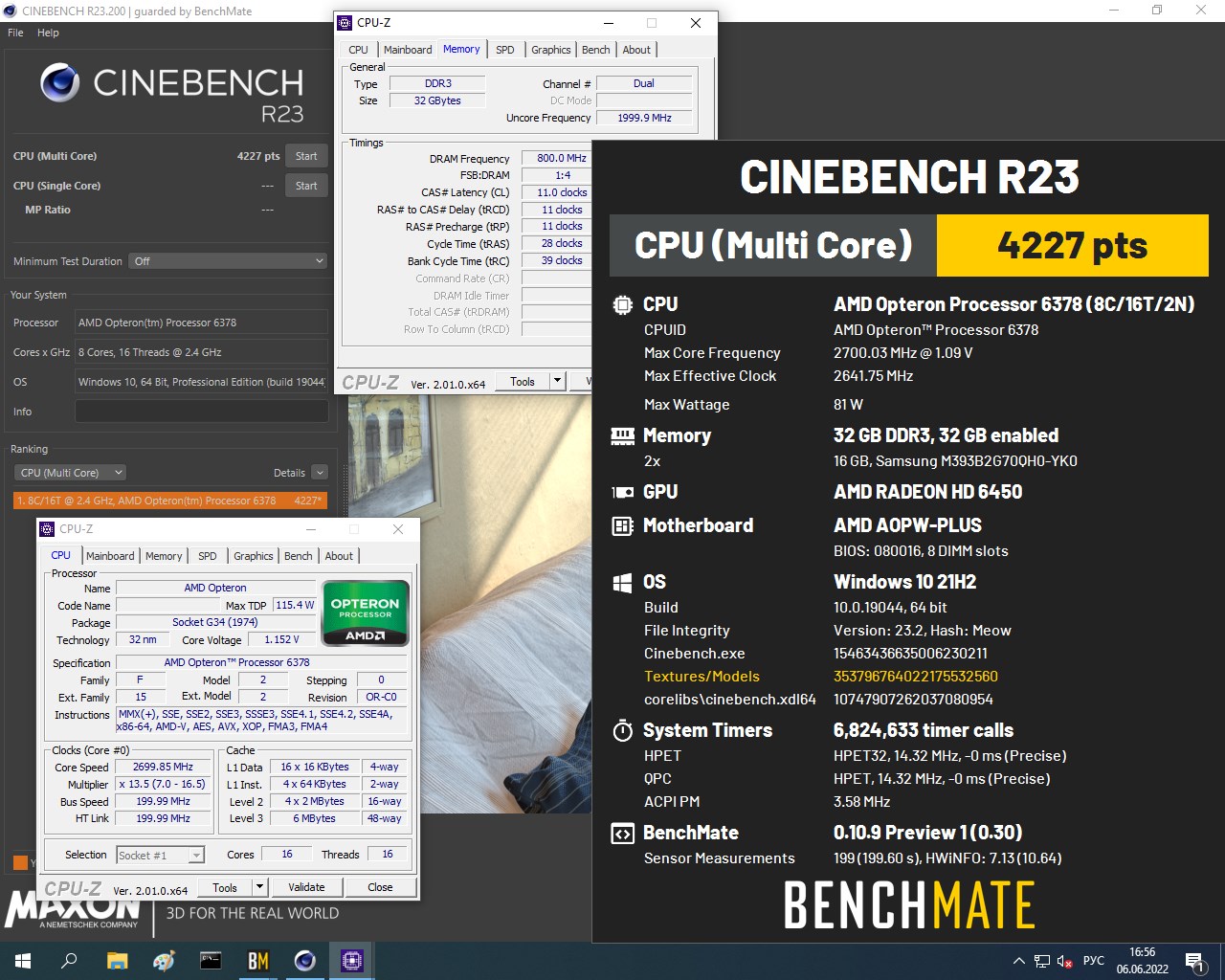Click upper CPU-Z window title icon
This screenshot has height=980, width=1225.
pos(345,23)
